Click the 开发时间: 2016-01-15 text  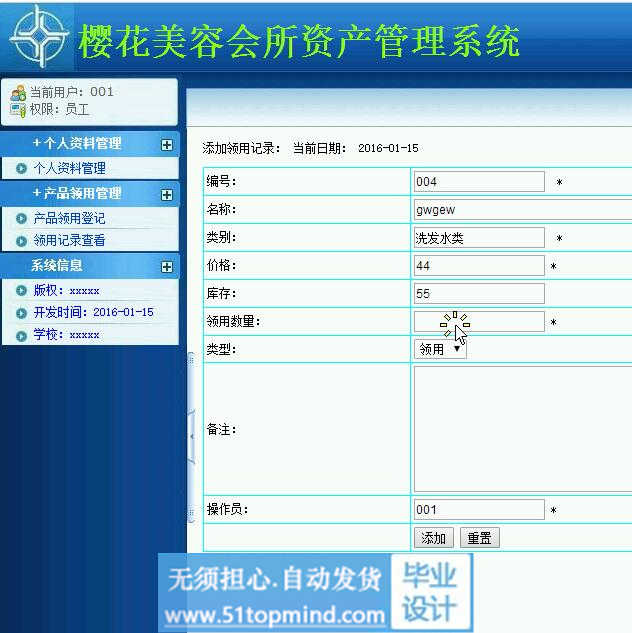click(x=94, y=312)
